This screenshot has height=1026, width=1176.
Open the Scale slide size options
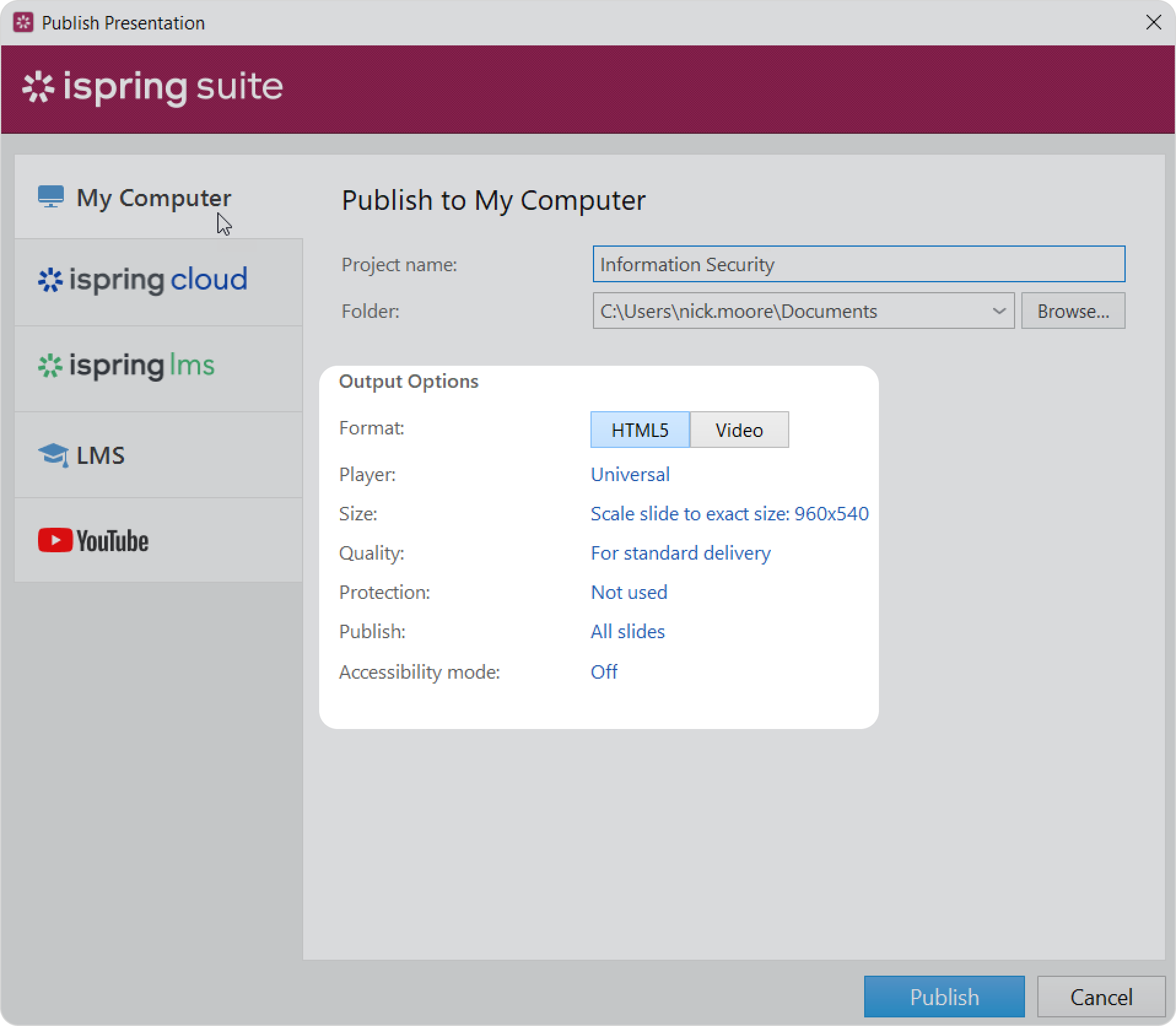tap(729, 514)
